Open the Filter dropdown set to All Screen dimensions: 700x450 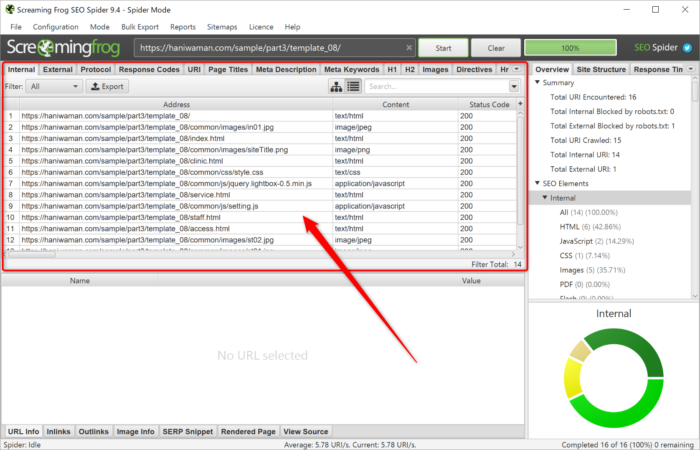tap(55, 87)
